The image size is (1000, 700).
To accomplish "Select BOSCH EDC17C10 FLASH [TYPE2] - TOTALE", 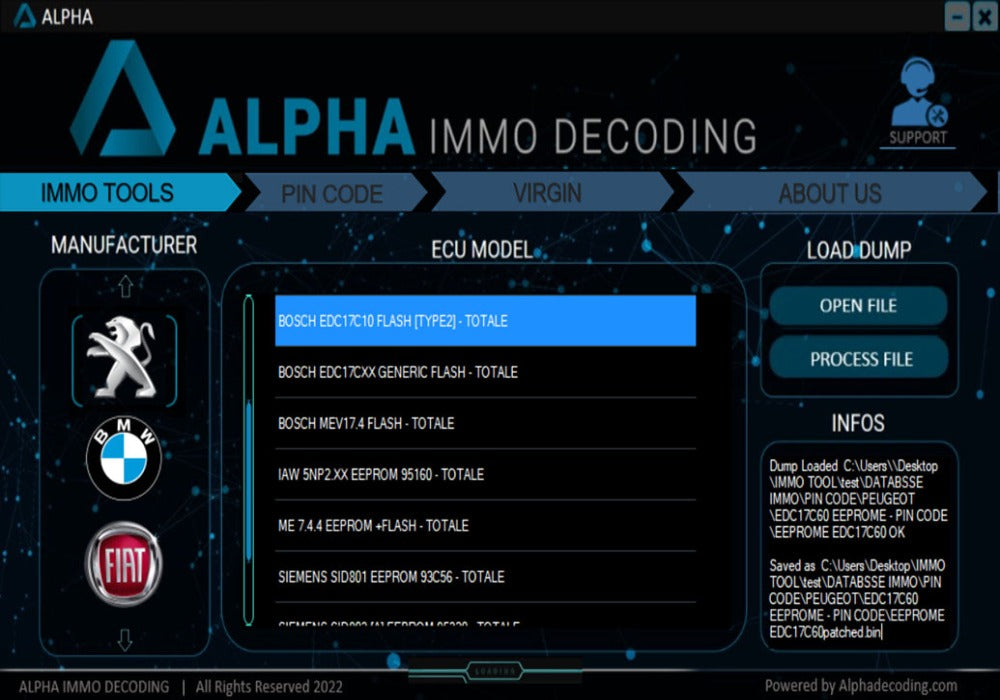I will (485, 321).
